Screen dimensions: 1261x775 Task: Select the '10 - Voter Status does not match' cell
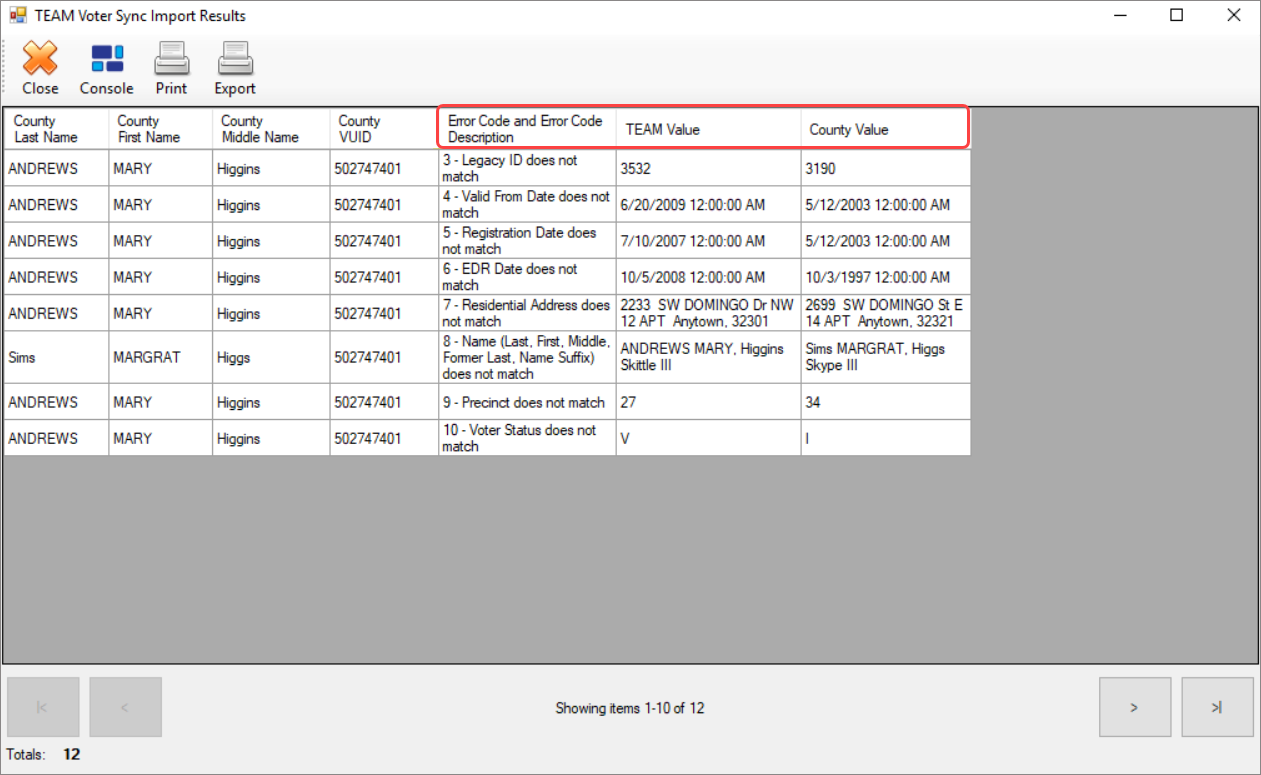point(527,438)
